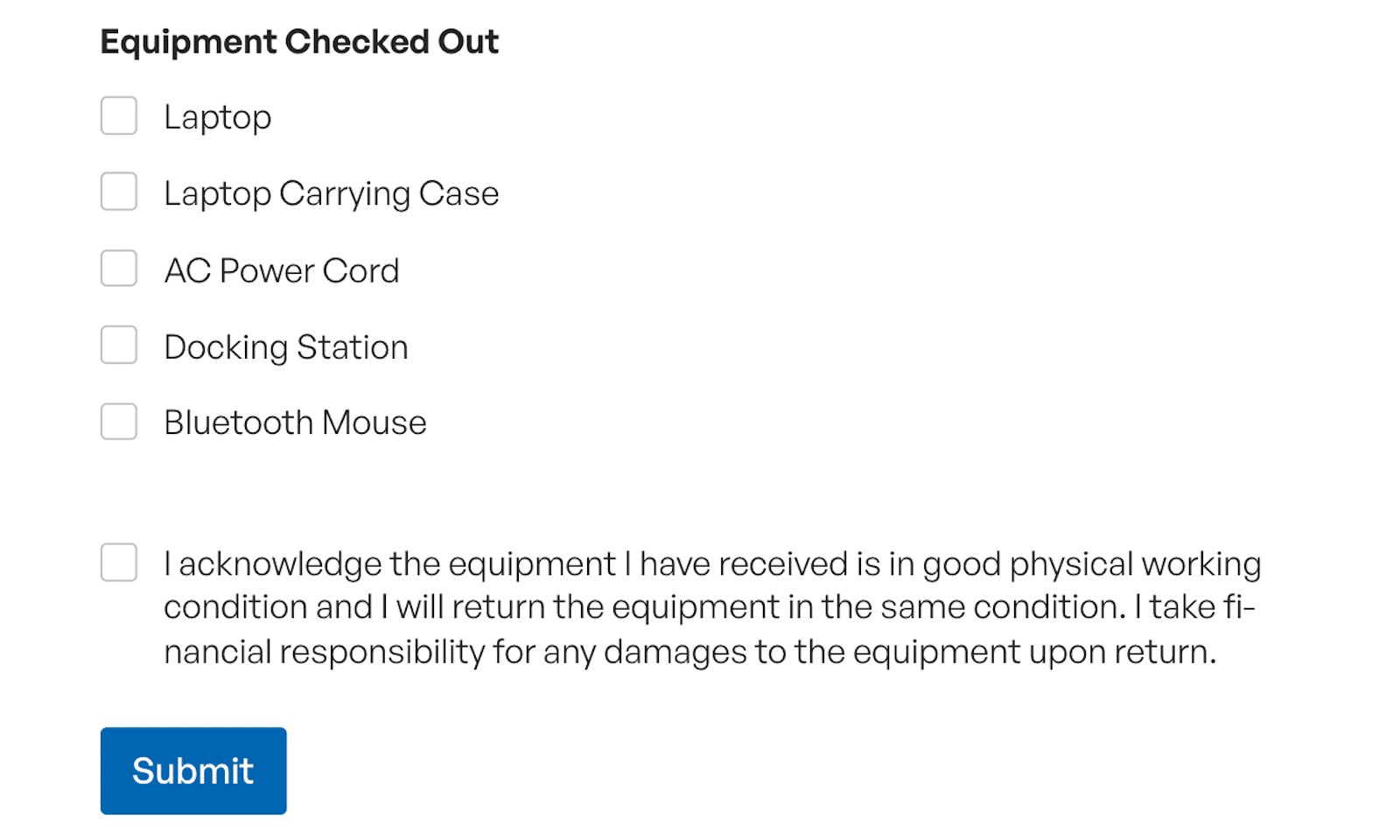1400x840 pixels.
Task: Click the 'Equipment Checked Out' heading
Action: pyautogui.click(x=299, y=42)
